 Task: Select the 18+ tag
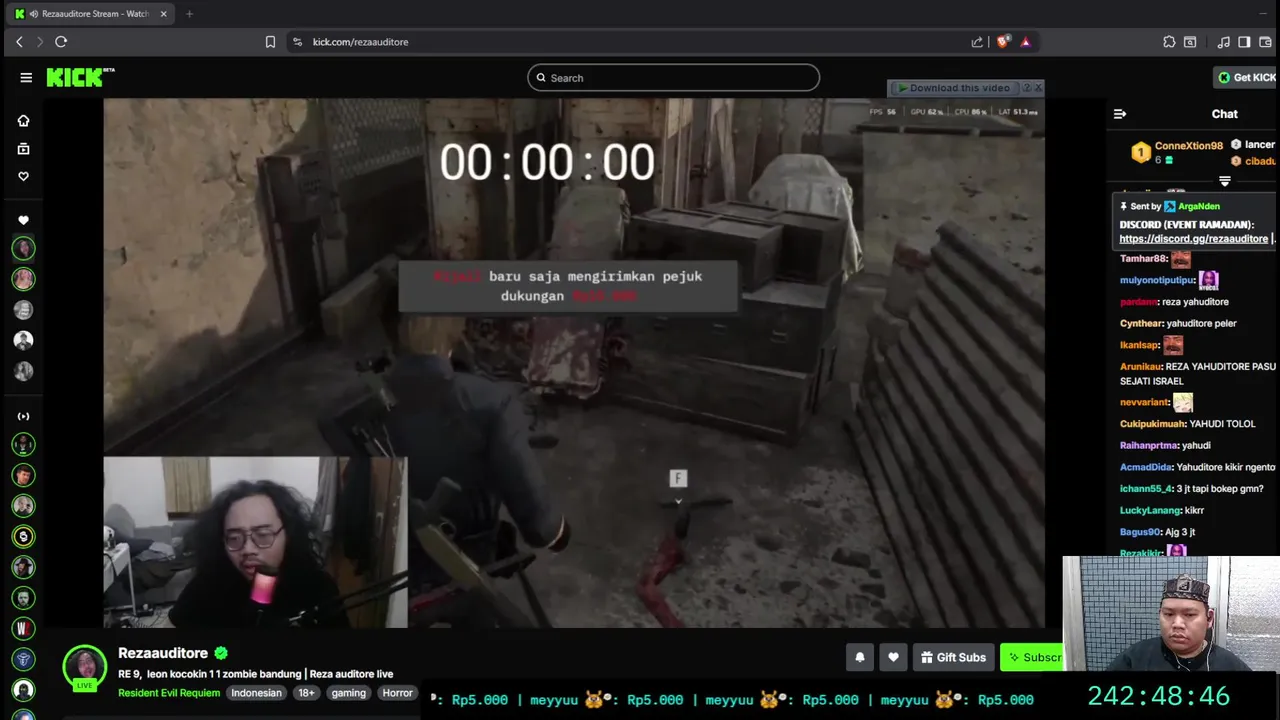point(306,693)
